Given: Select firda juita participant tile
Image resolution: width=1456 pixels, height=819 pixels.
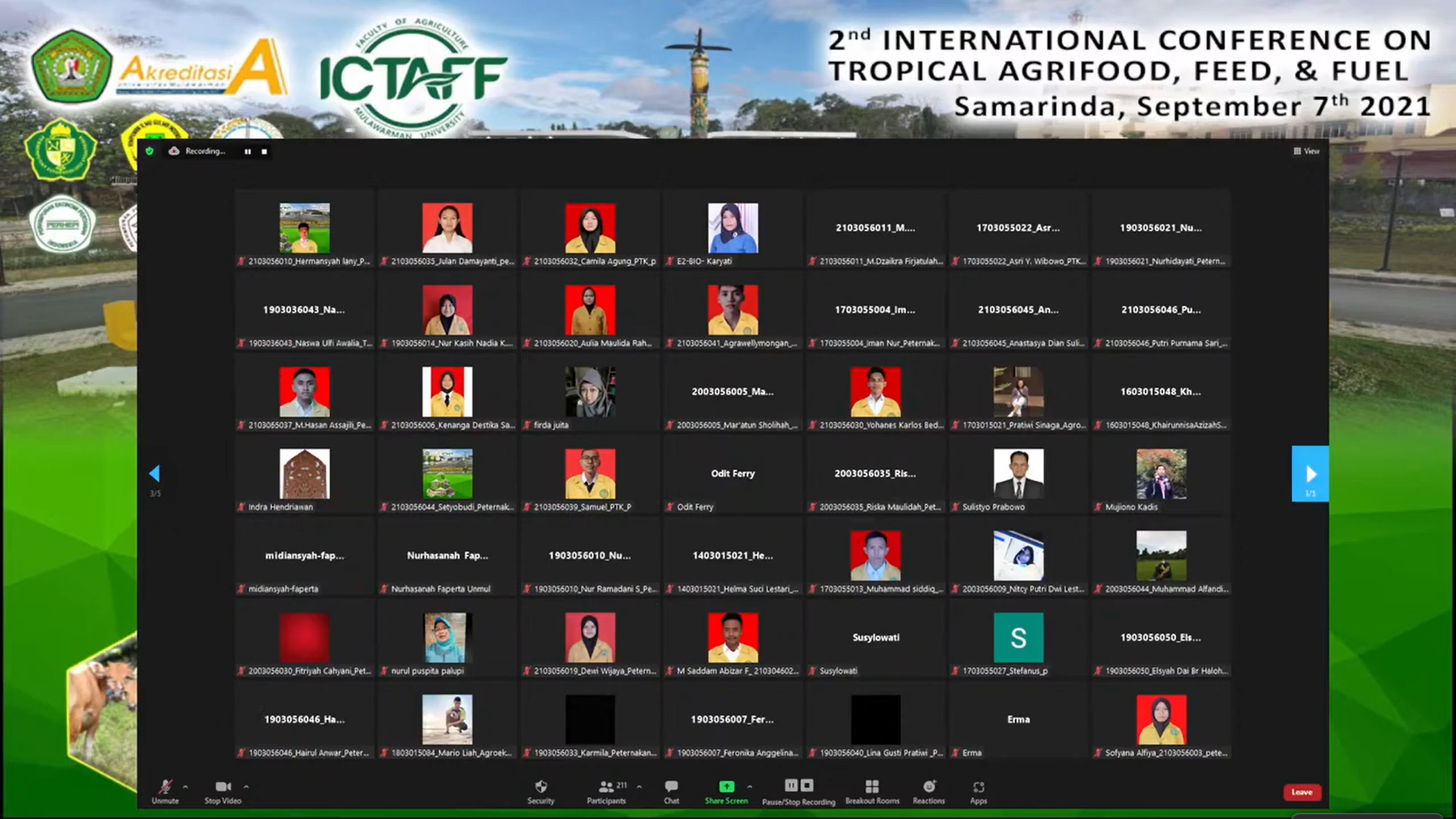Looking at the screenshot, I should tap(590, 392).
